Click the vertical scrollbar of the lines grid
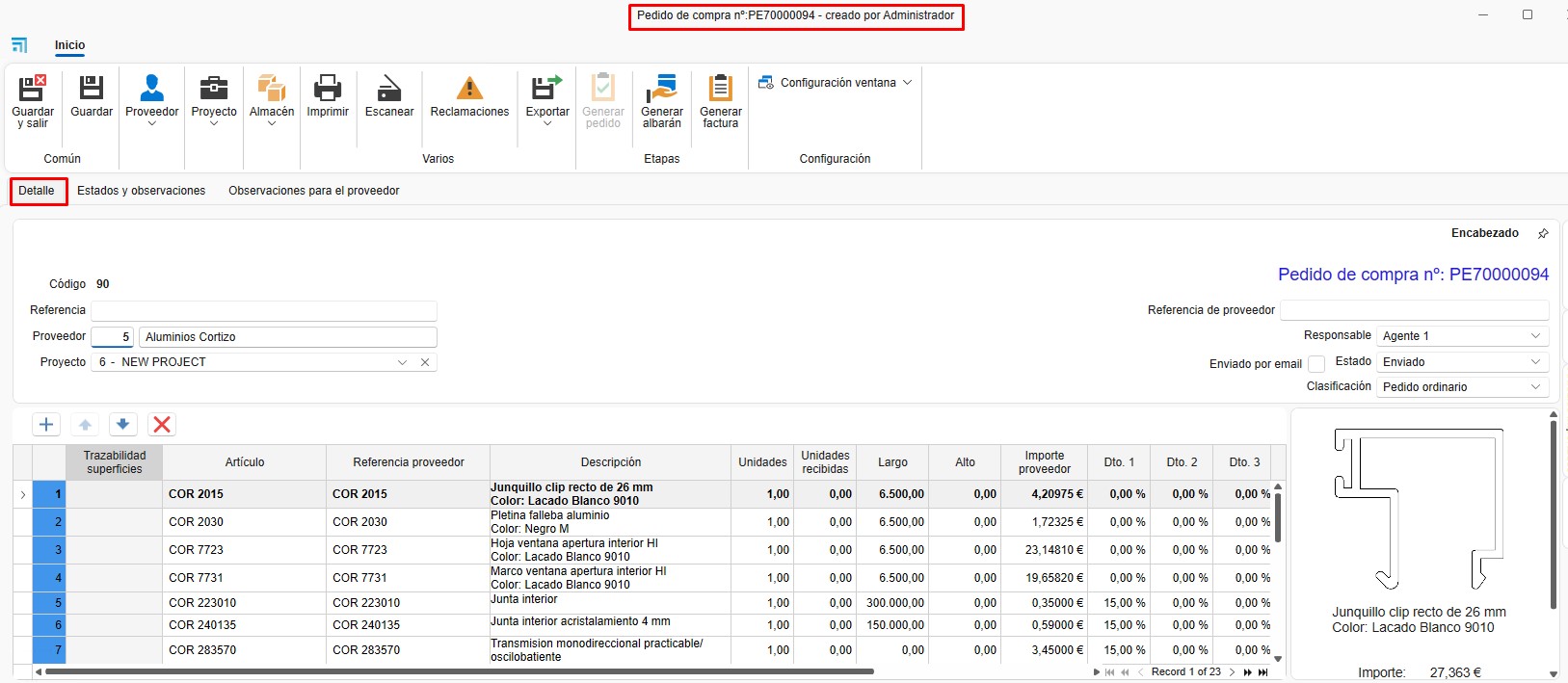1568x683 pixels. (1278, 518)
